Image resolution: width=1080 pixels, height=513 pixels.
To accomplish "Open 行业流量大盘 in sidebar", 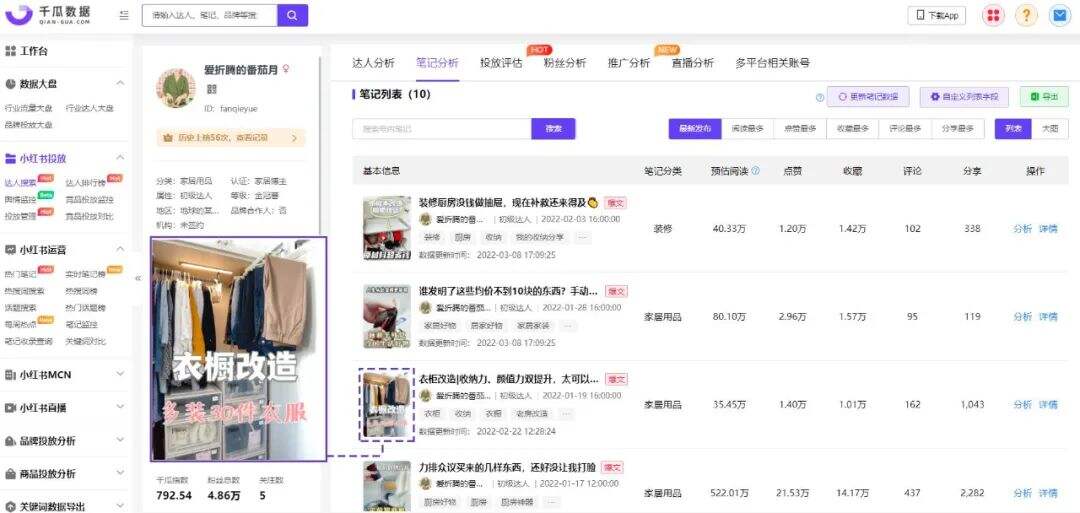I will [28, 108].
